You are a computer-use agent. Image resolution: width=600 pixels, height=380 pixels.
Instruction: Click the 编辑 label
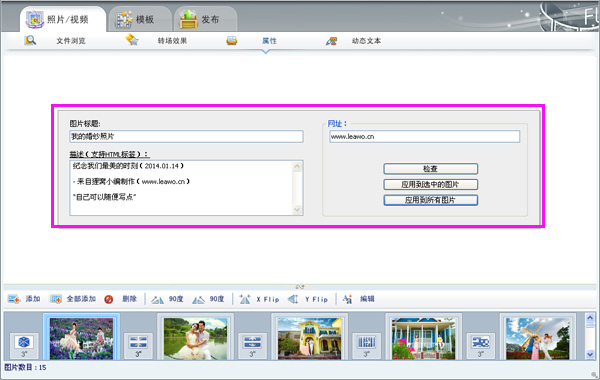pyautogui.click(x=367, y=299)
